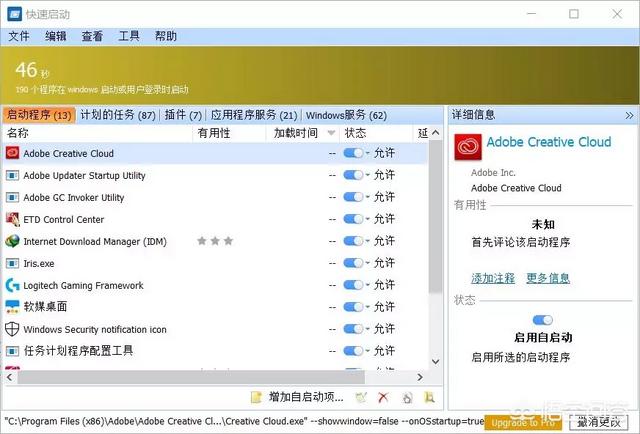
Task: Disable Internet Download Manager startup switch
Action: coord(353,241)
